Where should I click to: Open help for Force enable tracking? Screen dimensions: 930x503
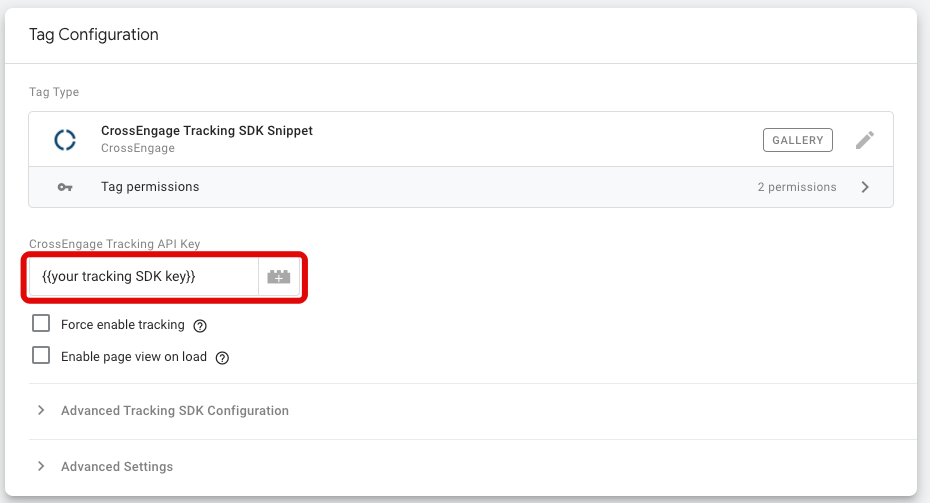(200, 326)
